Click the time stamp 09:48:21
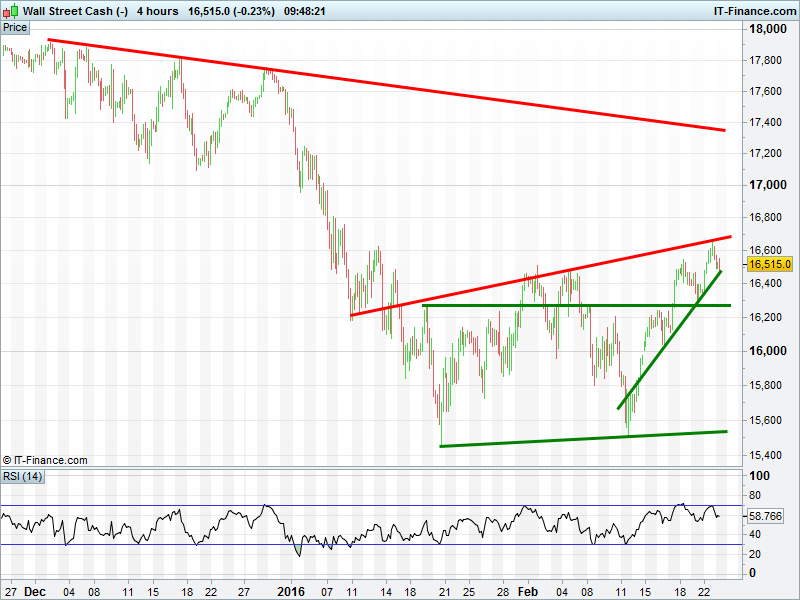Viewport: 800px width, 600px height. (305, 11)
